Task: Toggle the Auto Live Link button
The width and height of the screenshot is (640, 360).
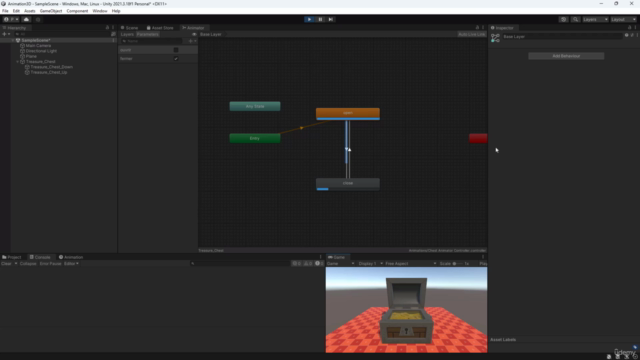Action: (x=471, y=34)
